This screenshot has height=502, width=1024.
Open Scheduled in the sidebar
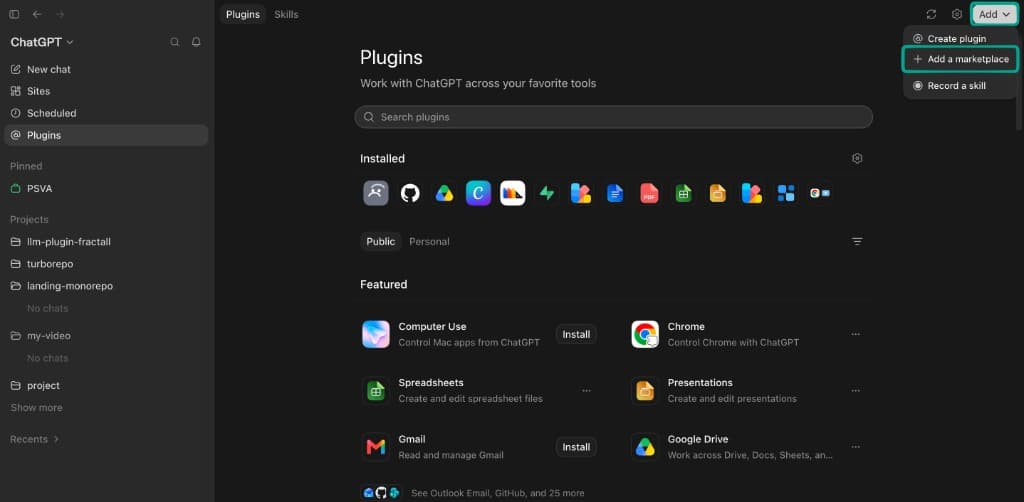coord(51,114)
